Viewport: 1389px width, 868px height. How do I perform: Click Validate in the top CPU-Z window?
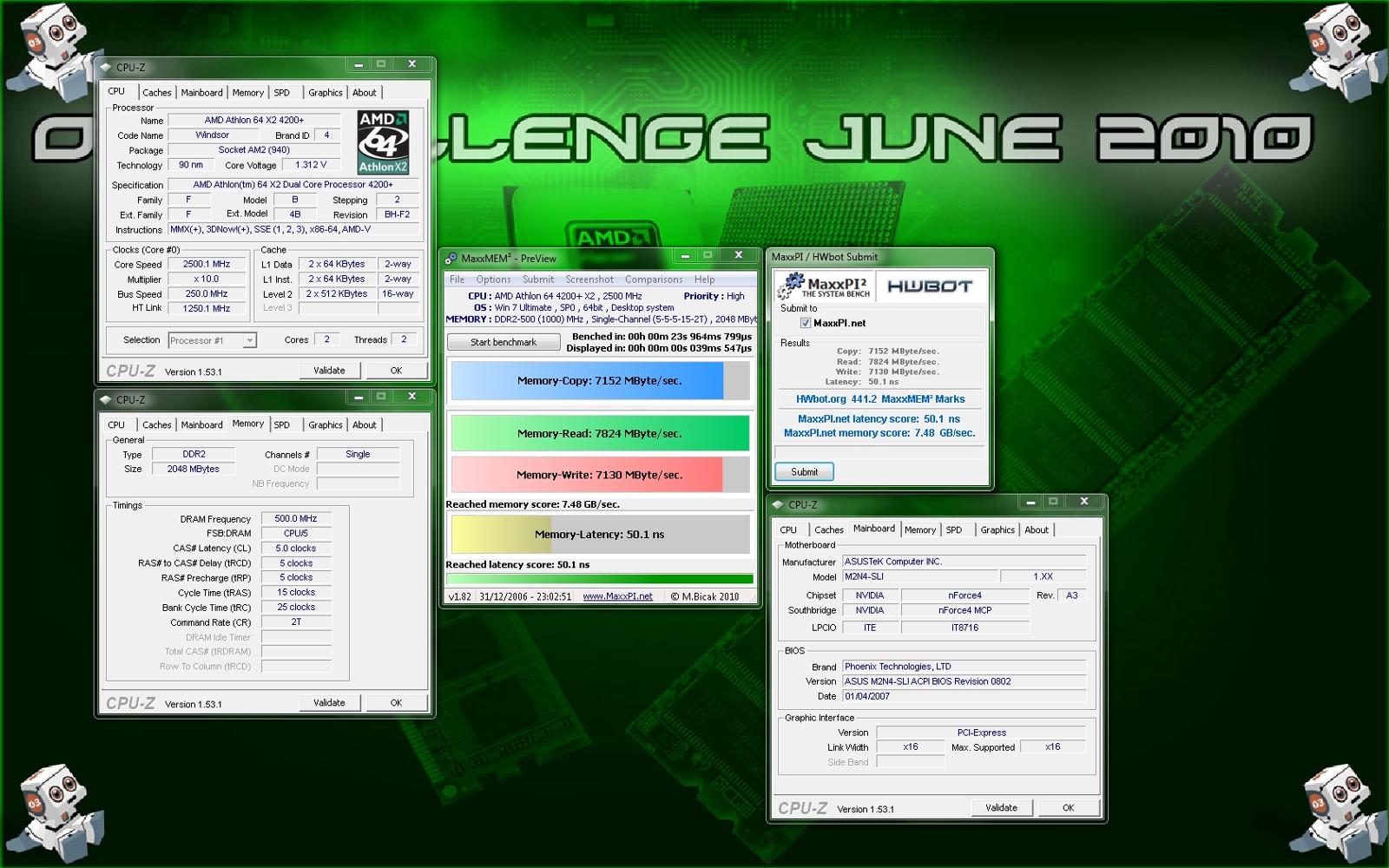[x=329, y=371]
